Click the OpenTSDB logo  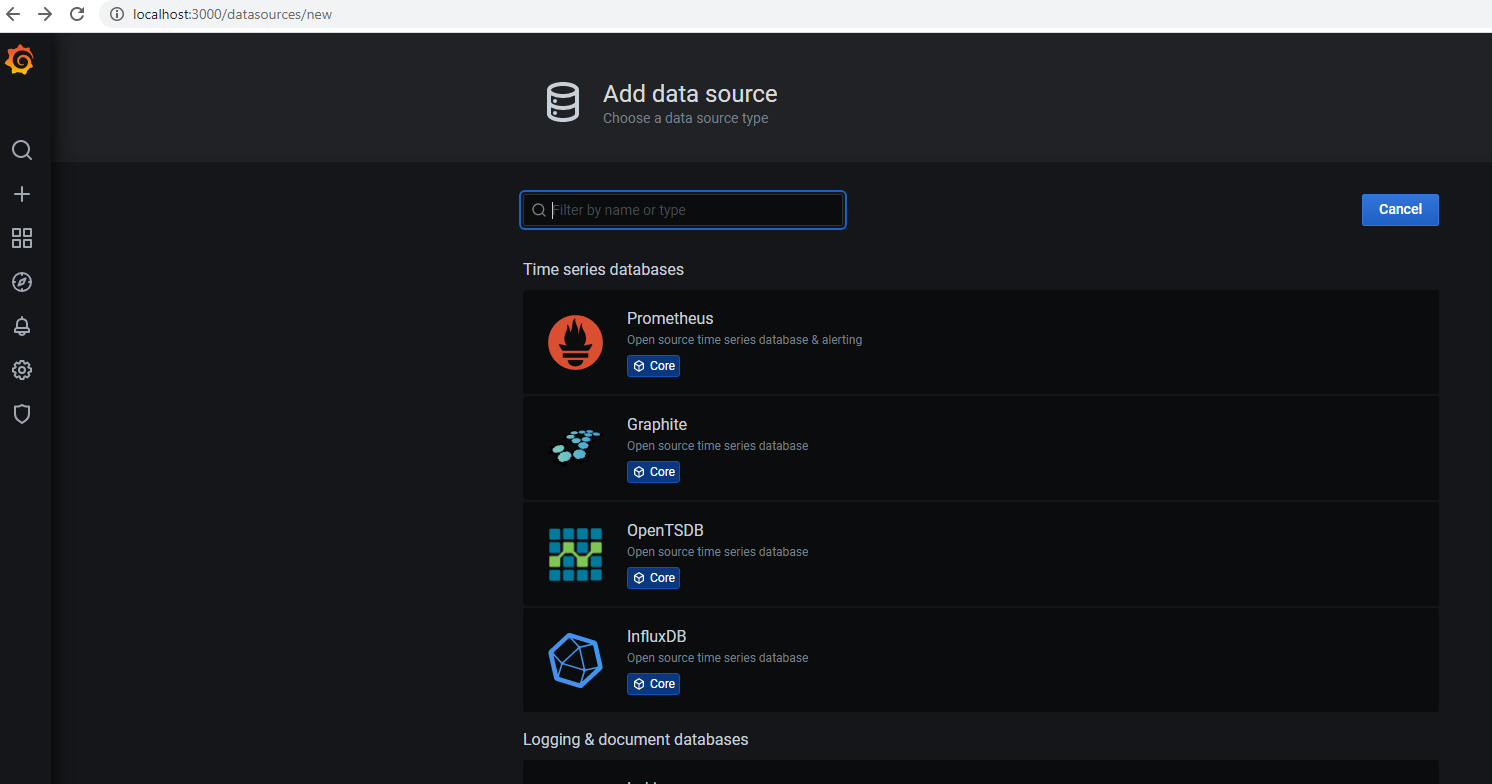click(575, 554)
